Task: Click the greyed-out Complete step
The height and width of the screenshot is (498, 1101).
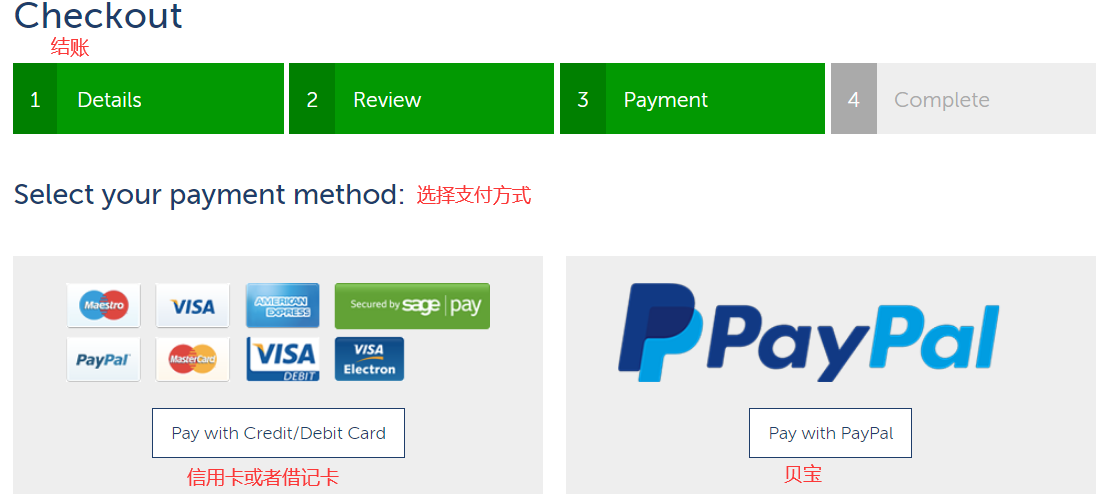Action: [963, 98]
